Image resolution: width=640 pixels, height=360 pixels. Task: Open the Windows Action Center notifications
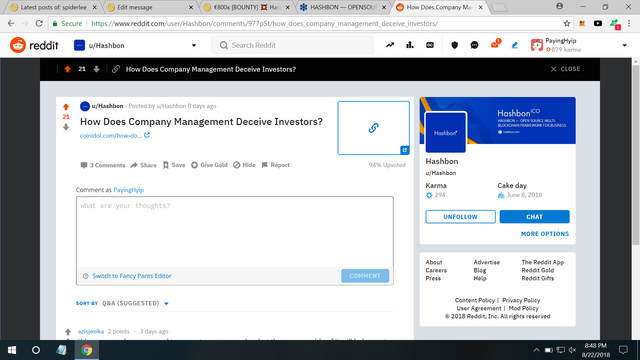623,350
